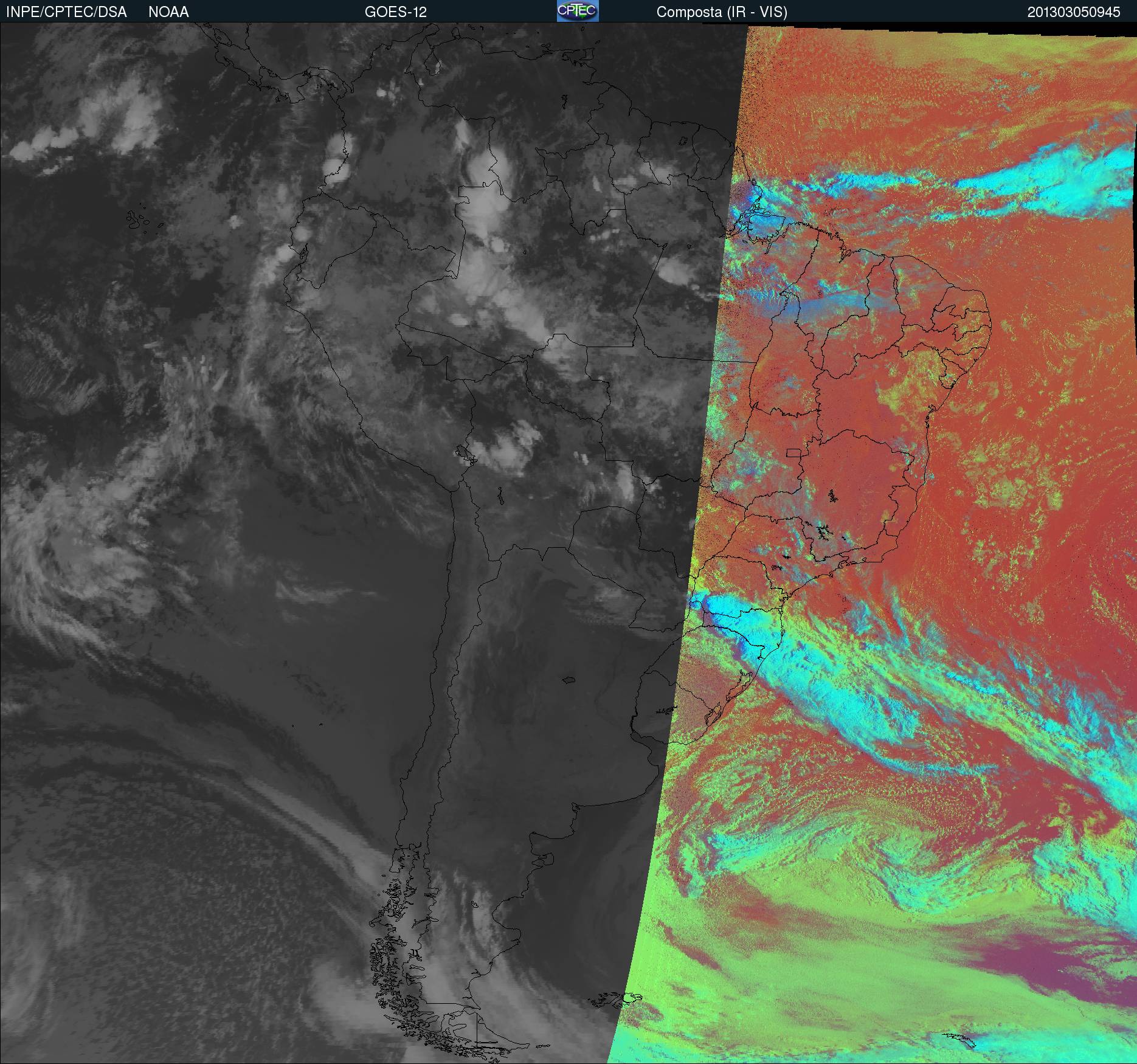
Task: Click the GOES-12 satellite label
Action: click(x=395, y=12)
